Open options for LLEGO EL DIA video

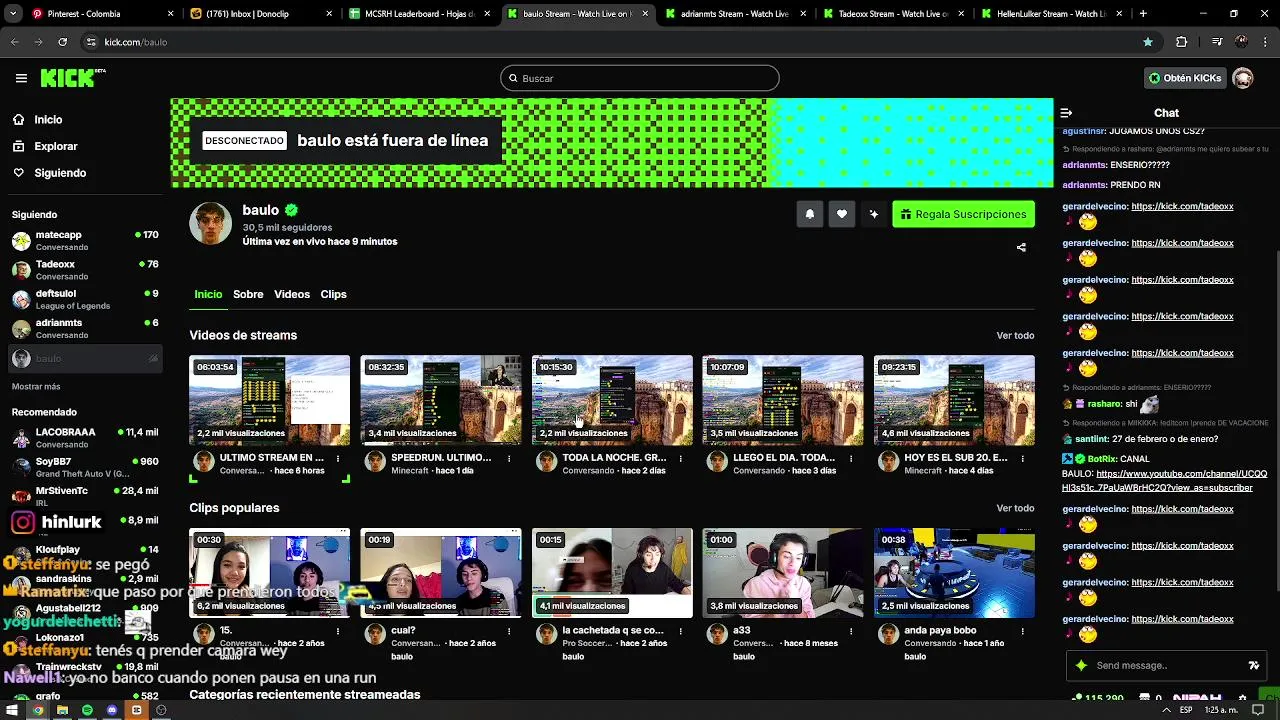(851, 458)
